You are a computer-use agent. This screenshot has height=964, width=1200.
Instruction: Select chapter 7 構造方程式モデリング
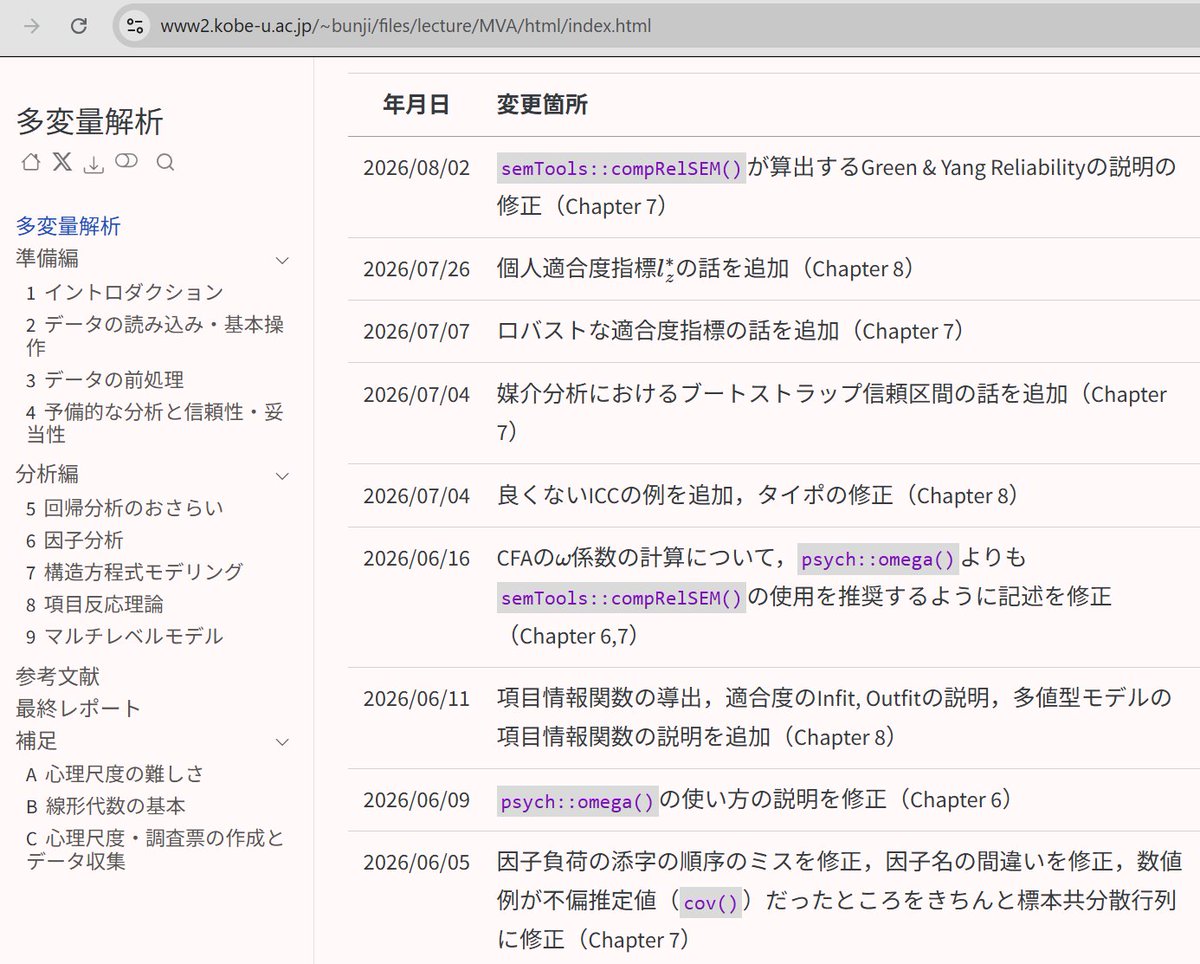(x=135, y=572)
